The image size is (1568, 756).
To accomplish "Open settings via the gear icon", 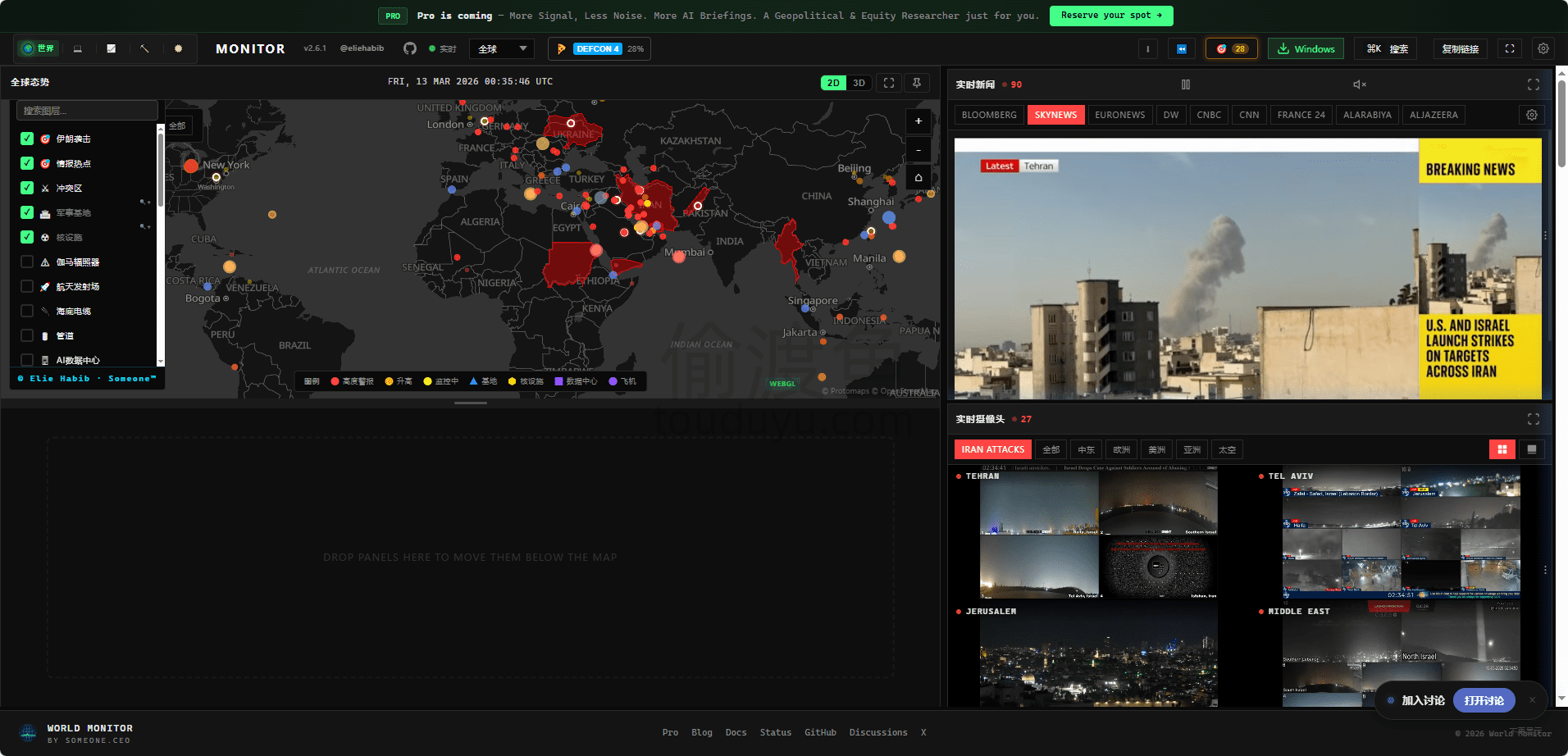I will pyautogui.click(x=1543, y=48).
